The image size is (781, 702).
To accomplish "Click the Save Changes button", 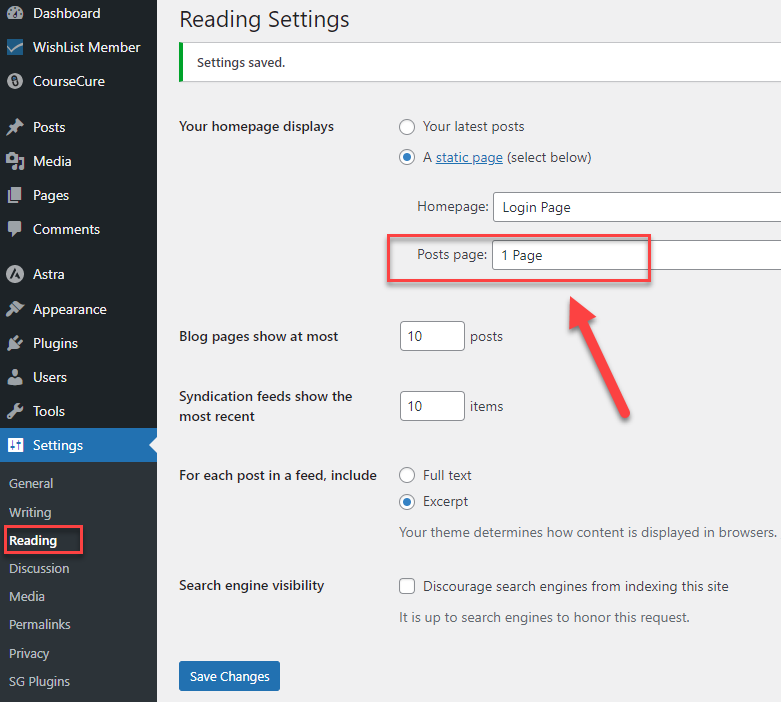I will (x=229, y=676).
